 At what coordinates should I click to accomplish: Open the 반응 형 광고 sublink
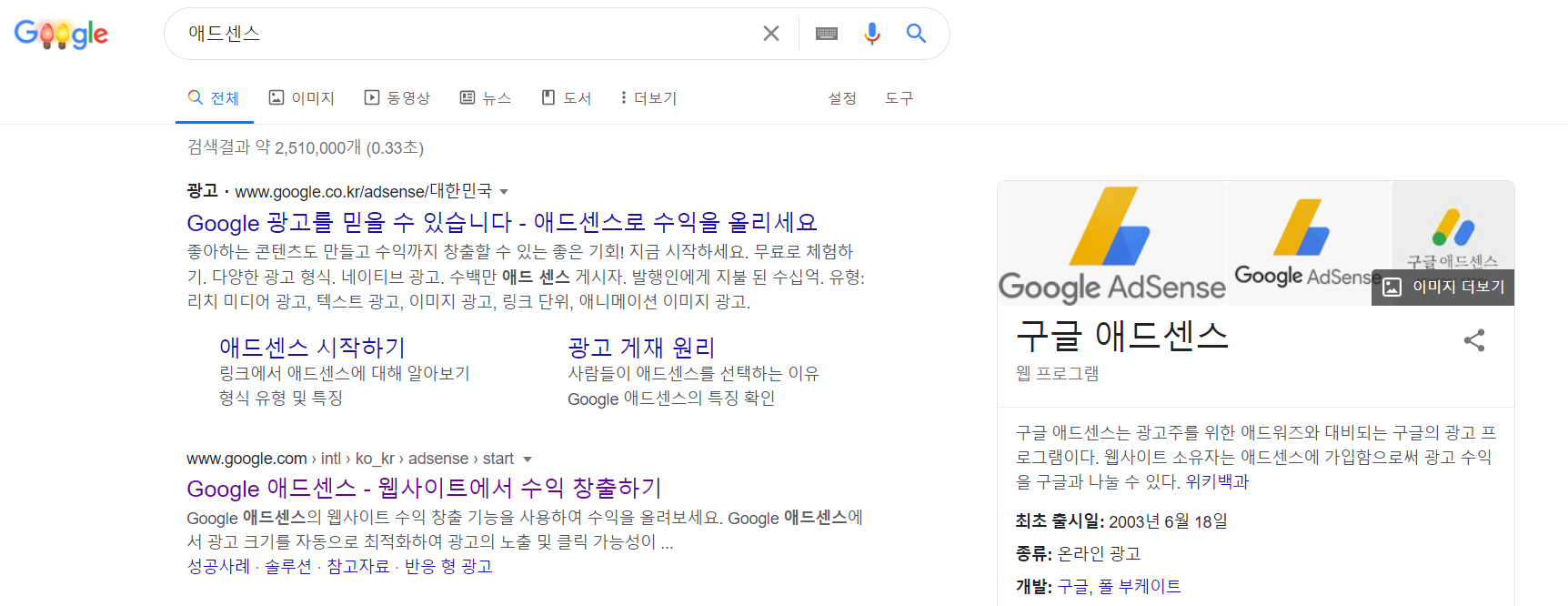pyautogui.click(x=448, y=566)
